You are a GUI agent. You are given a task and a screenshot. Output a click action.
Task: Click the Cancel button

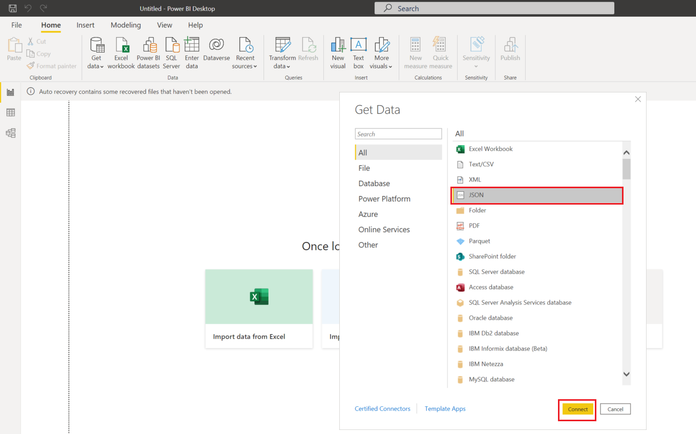coord(615,409)
